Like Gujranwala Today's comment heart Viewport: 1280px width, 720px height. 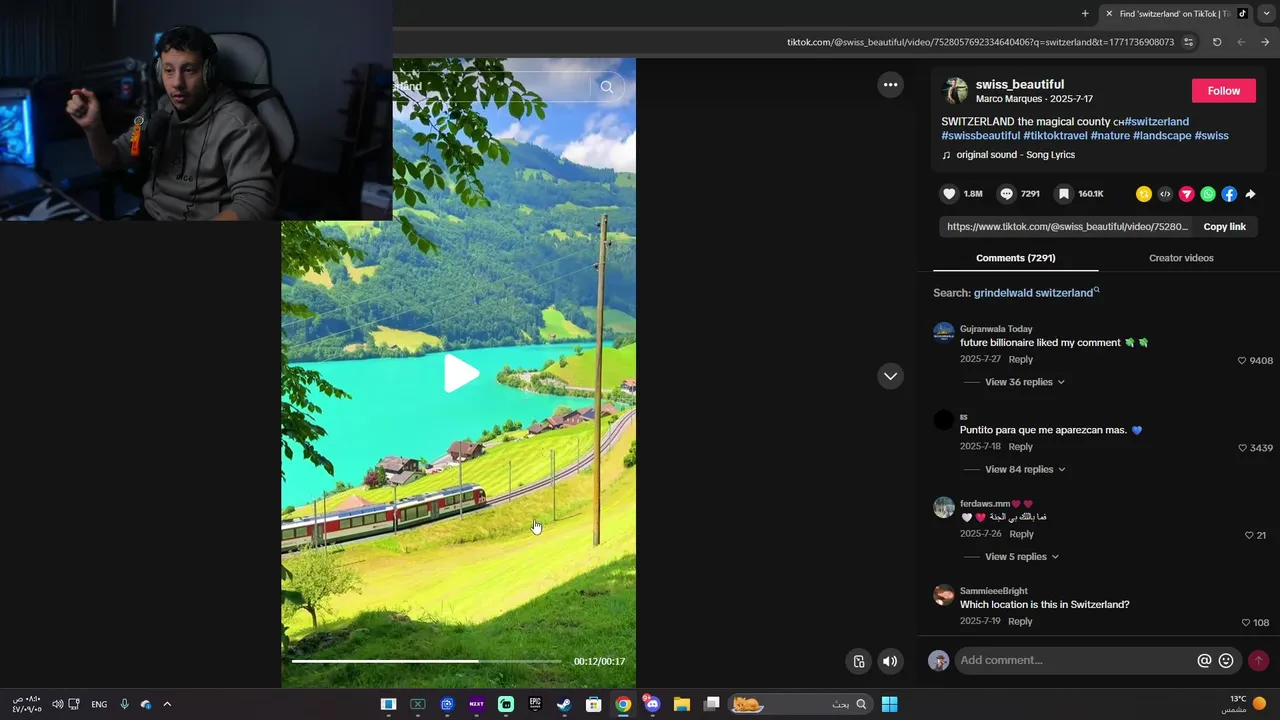click(x=1242, y=361)
